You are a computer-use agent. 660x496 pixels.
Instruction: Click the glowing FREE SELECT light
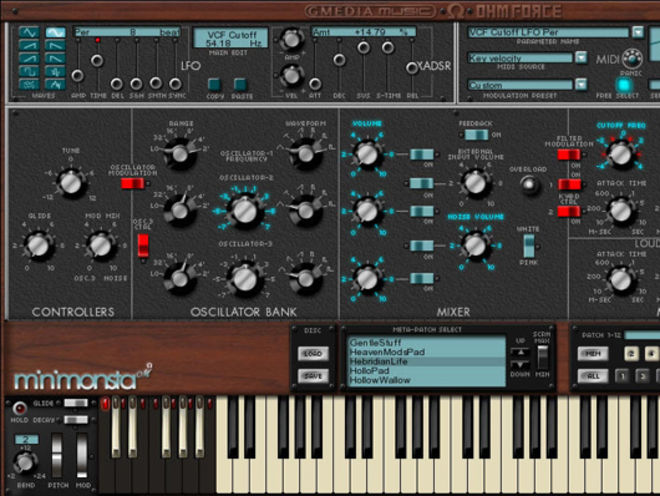pyautogui.click(x=624, y=85)
